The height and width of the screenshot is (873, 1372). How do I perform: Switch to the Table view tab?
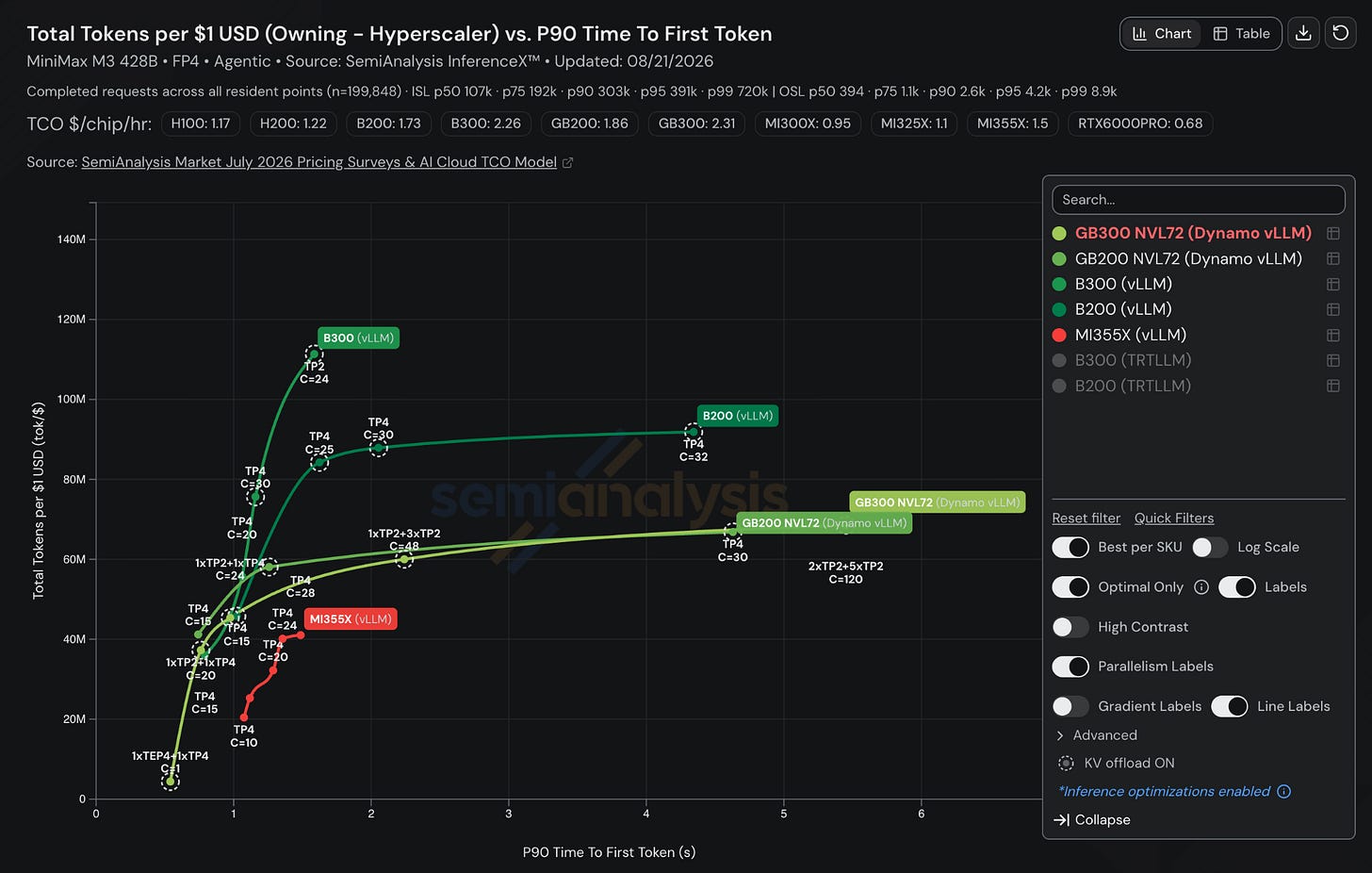pos(1242,33)
